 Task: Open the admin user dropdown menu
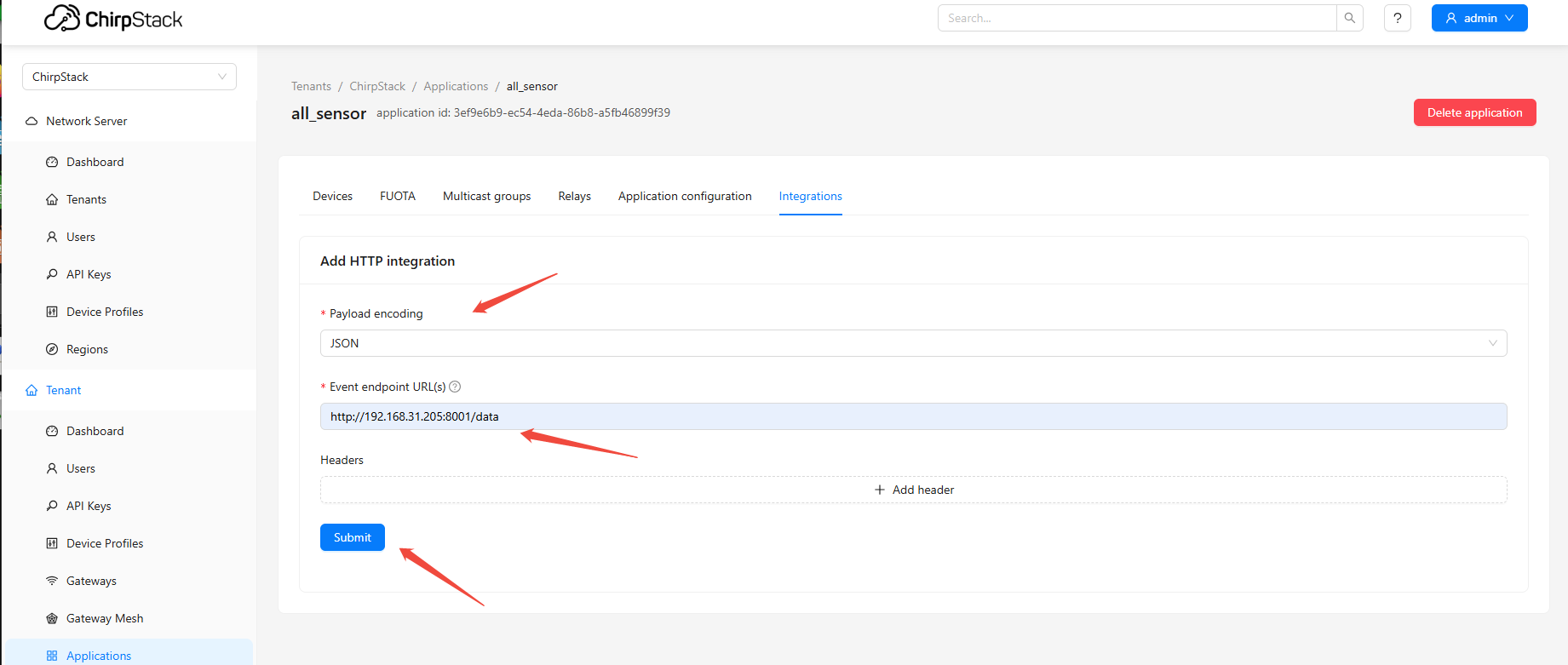(1479, 18)
